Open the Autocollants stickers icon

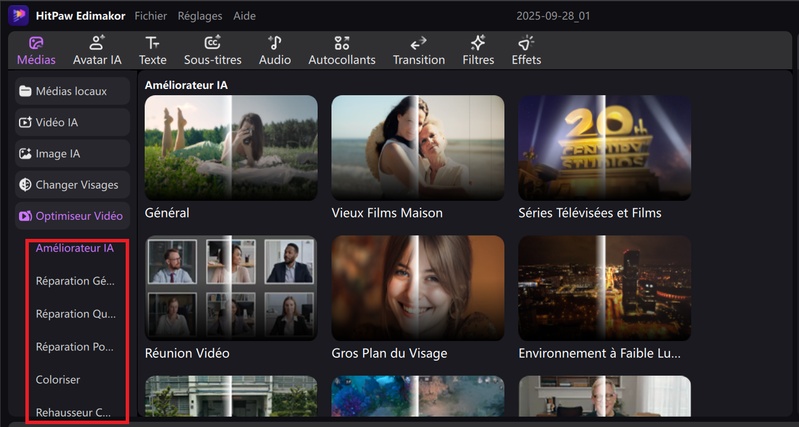pos(342,43)
